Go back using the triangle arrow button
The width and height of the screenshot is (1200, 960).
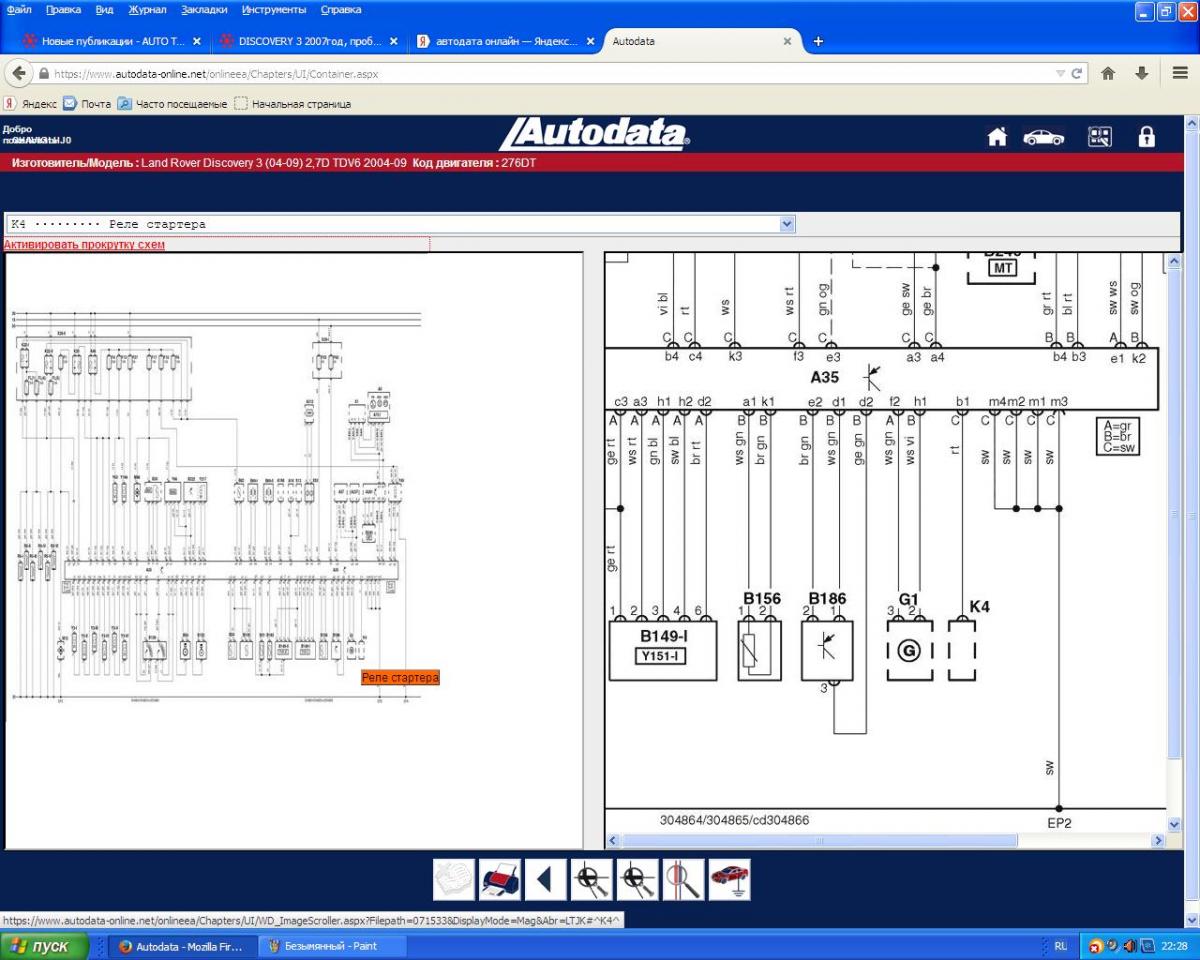point(546,879)
